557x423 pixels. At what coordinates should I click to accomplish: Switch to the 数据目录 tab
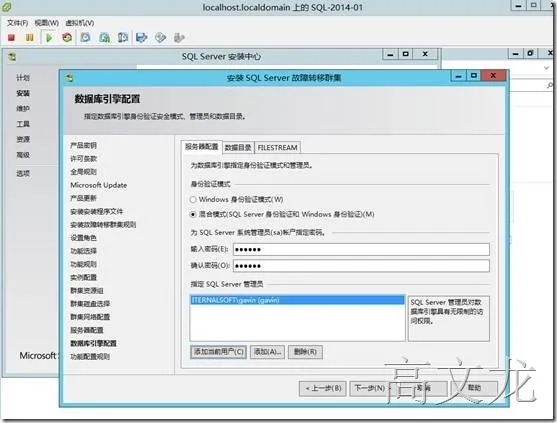tap(238, 147)
